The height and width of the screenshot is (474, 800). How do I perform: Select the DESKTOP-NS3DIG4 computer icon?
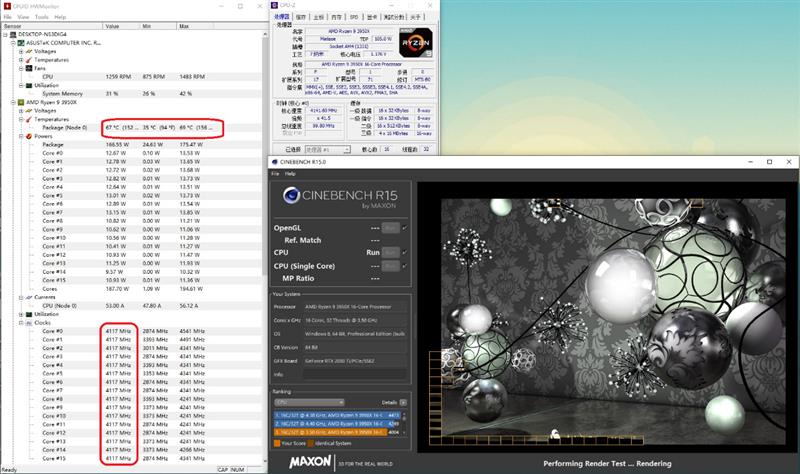pyautogui.click(x=13, y=34)
